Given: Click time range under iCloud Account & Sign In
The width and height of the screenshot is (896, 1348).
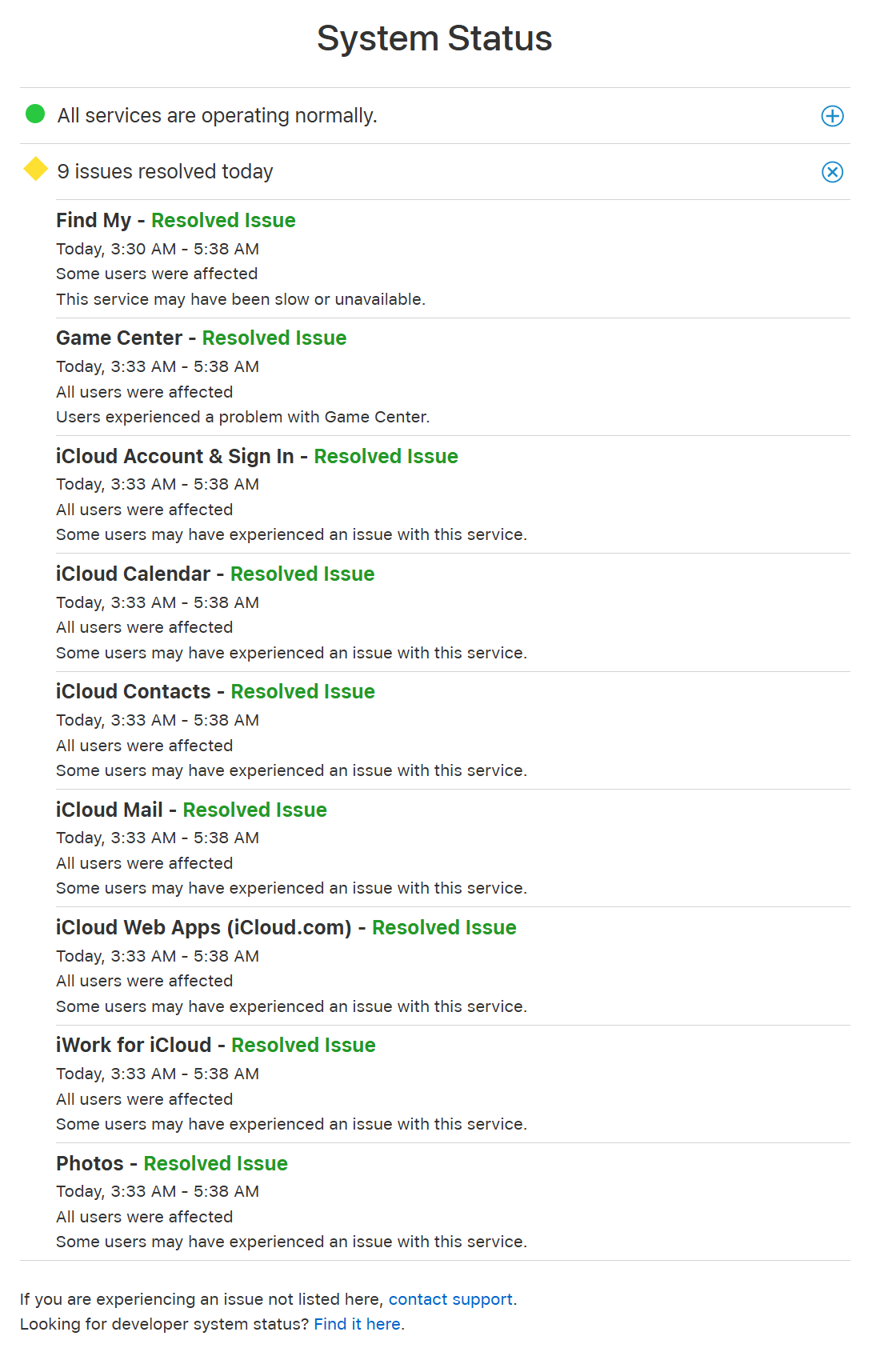Looking at the screenshot, I should tap(158, 484).
